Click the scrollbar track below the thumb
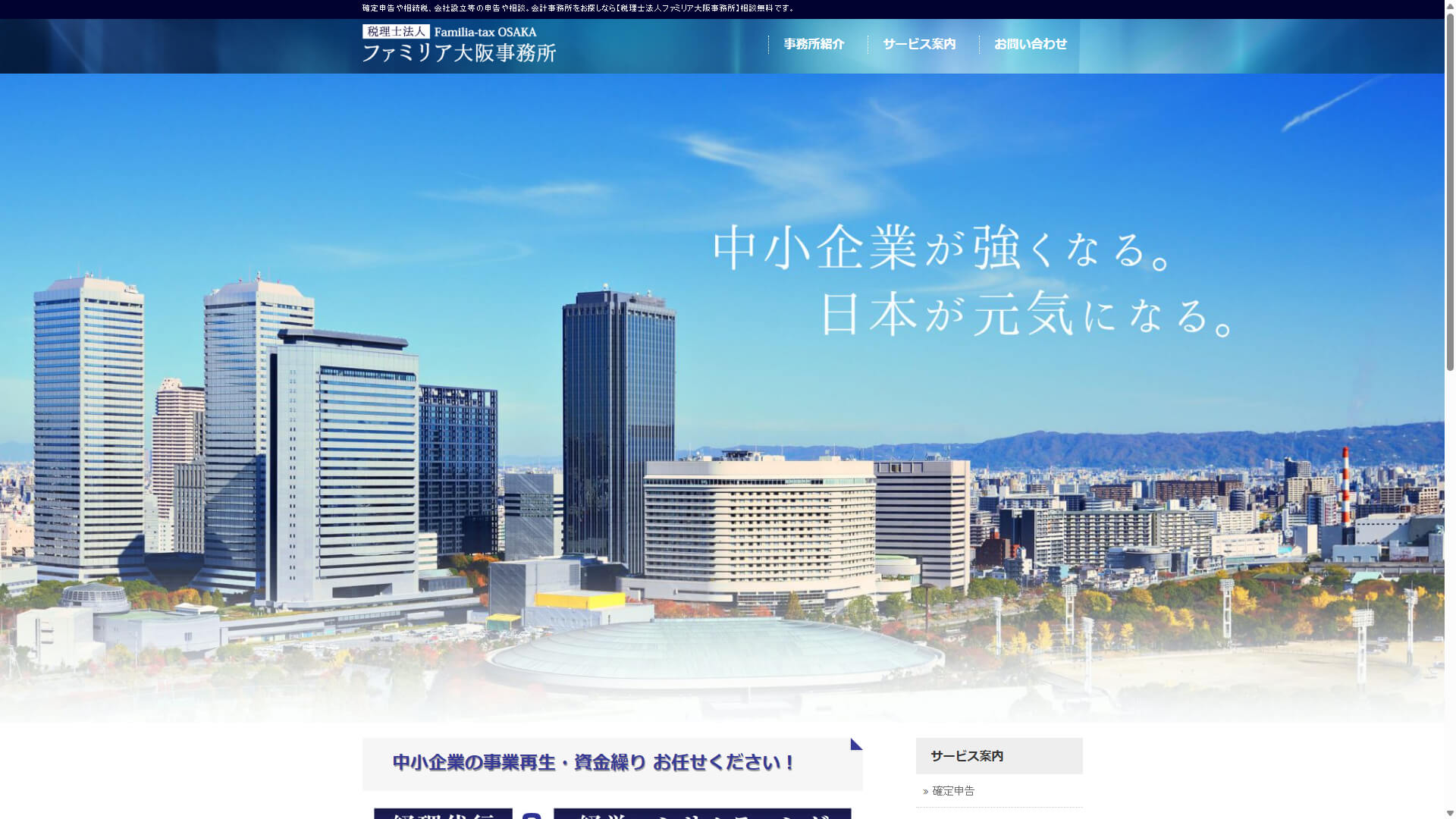 [1450, 591]
